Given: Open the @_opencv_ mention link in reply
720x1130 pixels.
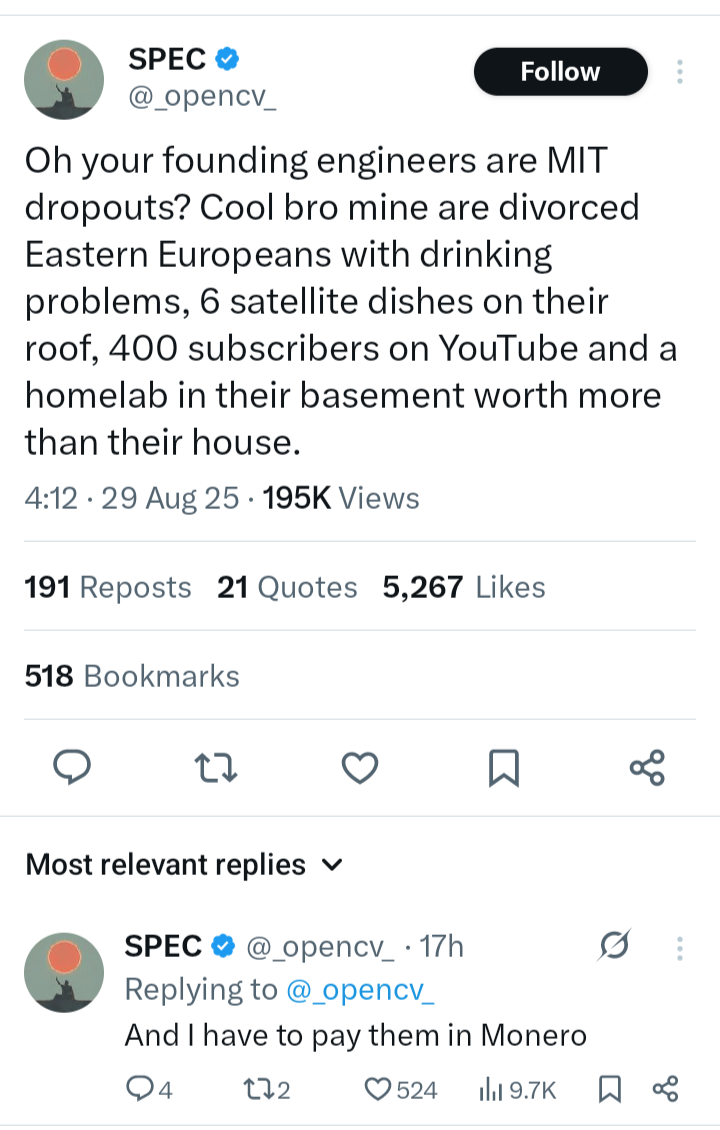Looking at the screenshot, I should 360,989.
